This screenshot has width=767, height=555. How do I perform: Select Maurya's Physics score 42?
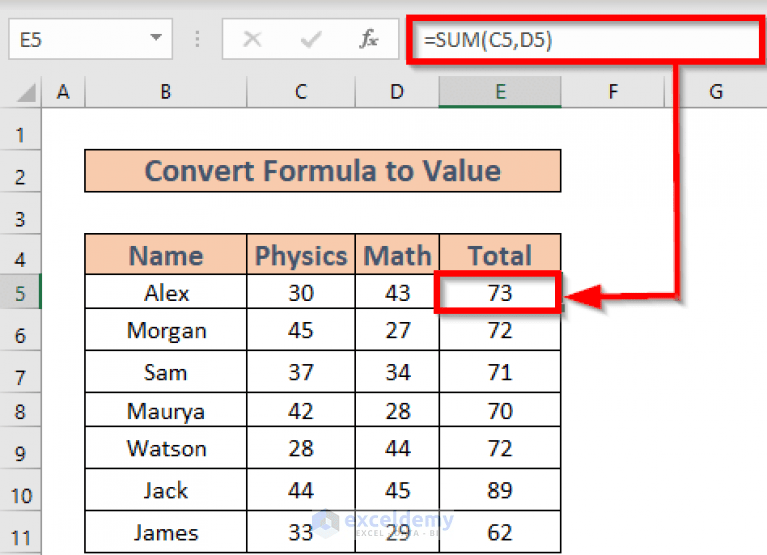click(301, 410)
